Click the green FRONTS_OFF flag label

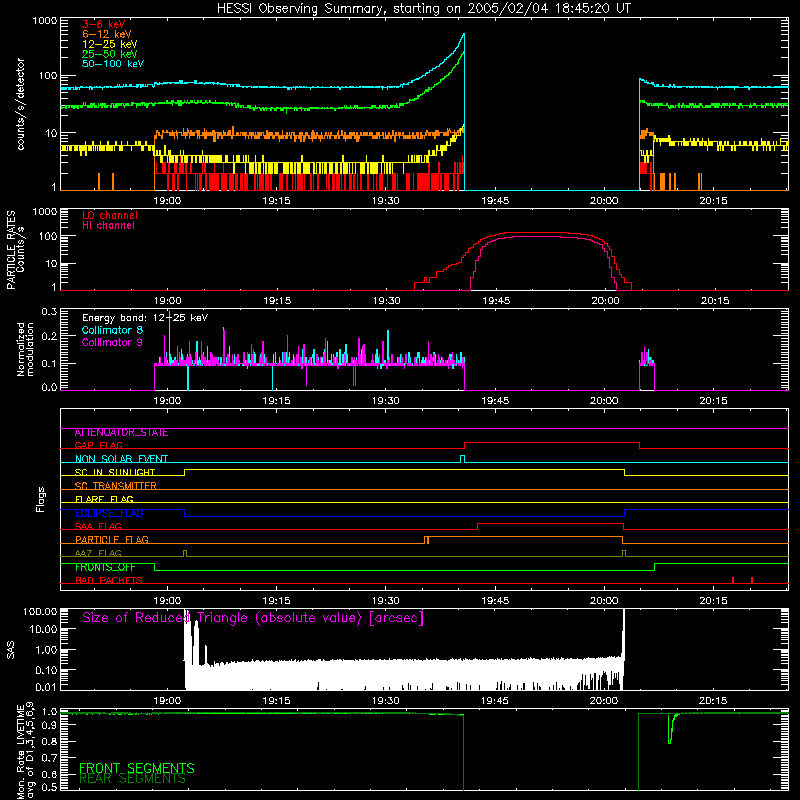tap(105, 567)
